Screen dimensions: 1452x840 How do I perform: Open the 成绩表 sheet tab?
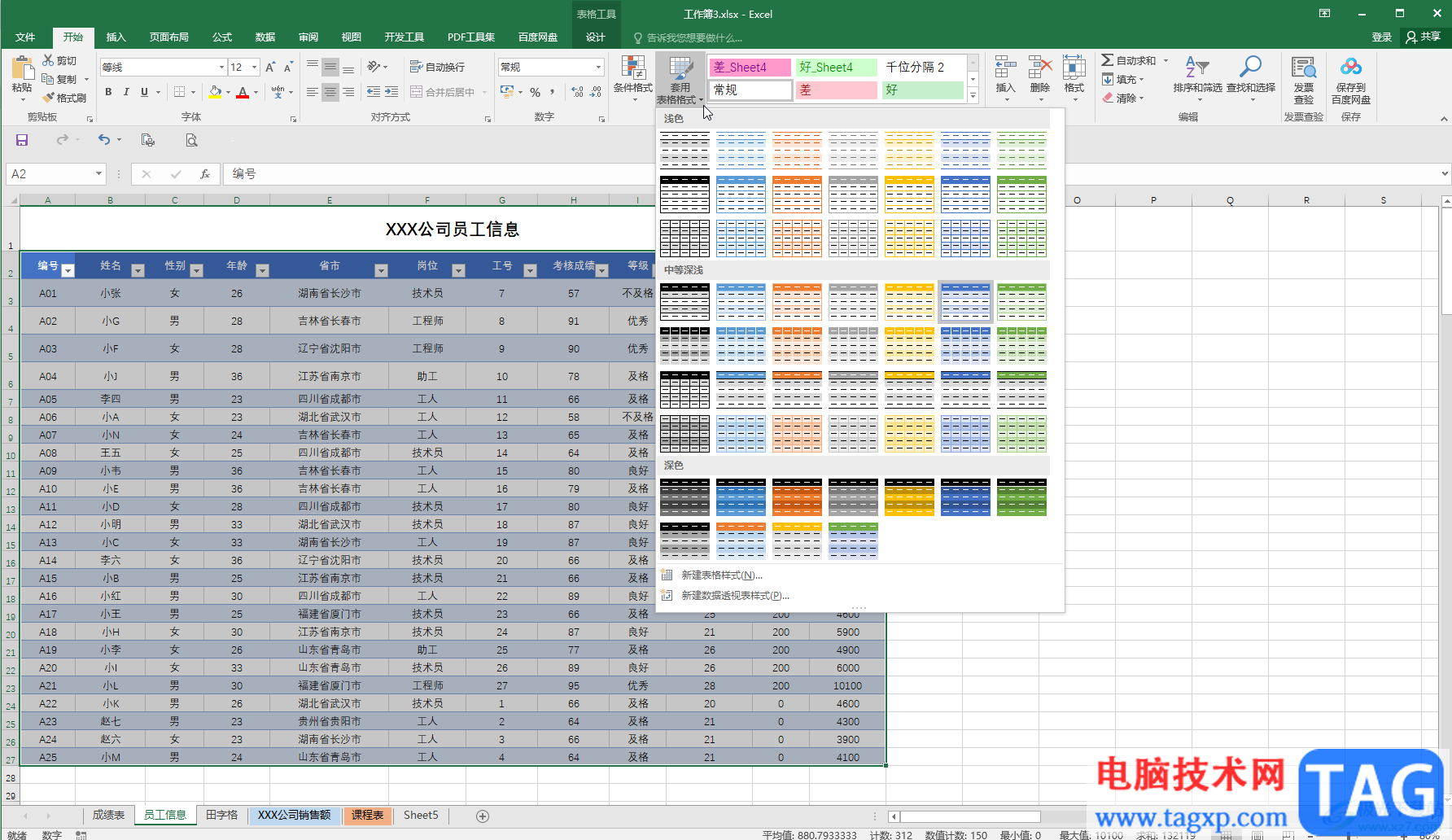108,815
